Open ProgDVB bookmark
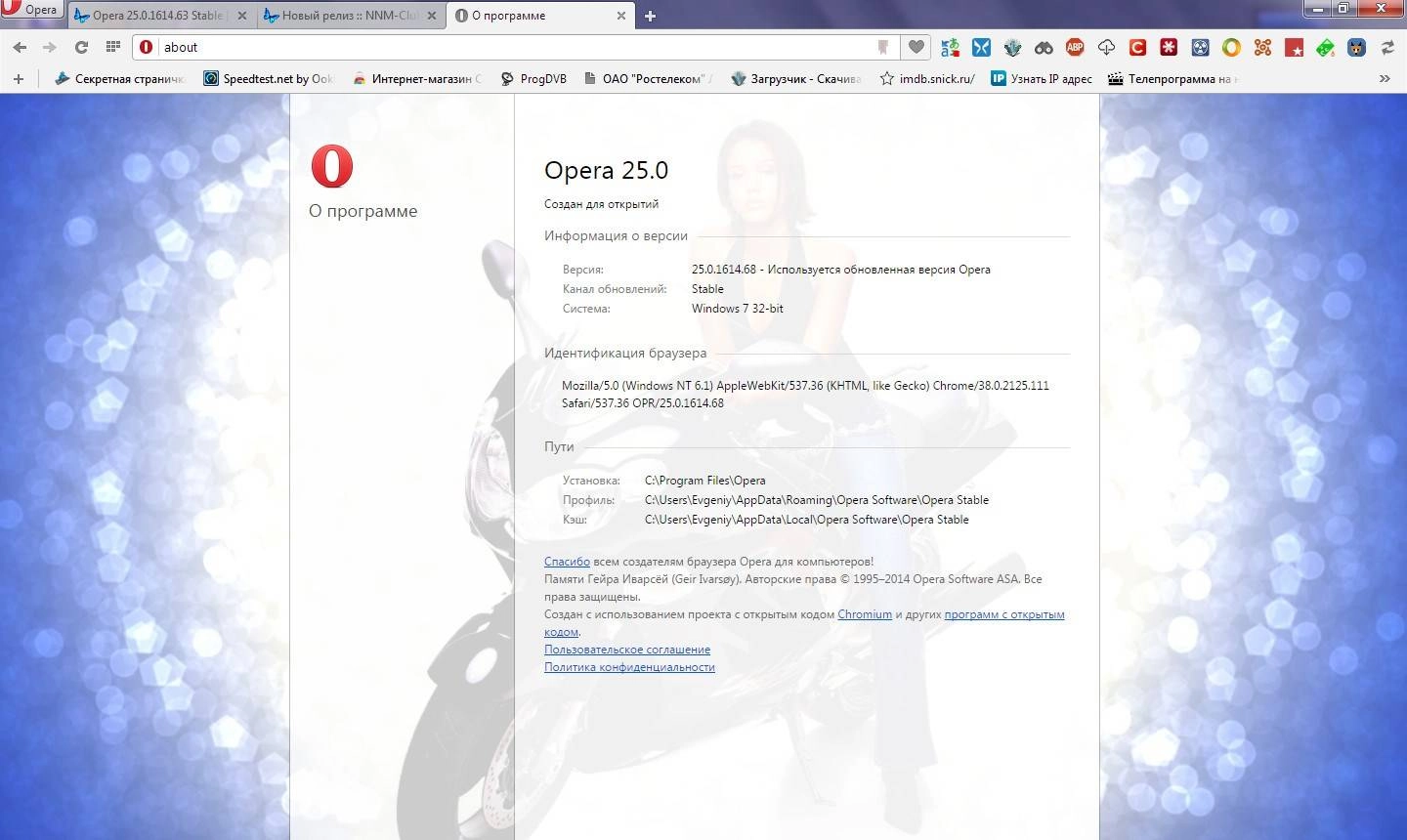The width and height of the screenshot is (1407, 840). point(533,78)
